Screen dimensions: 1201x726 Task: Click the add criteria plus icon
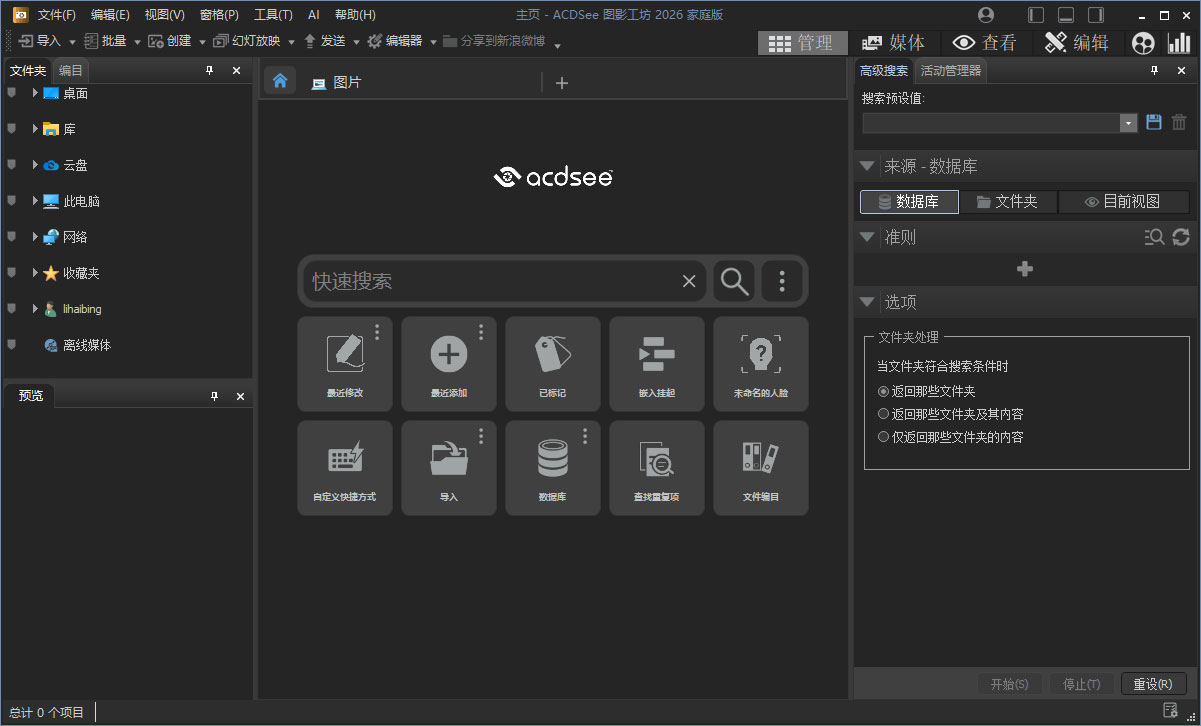(1024, 268)
